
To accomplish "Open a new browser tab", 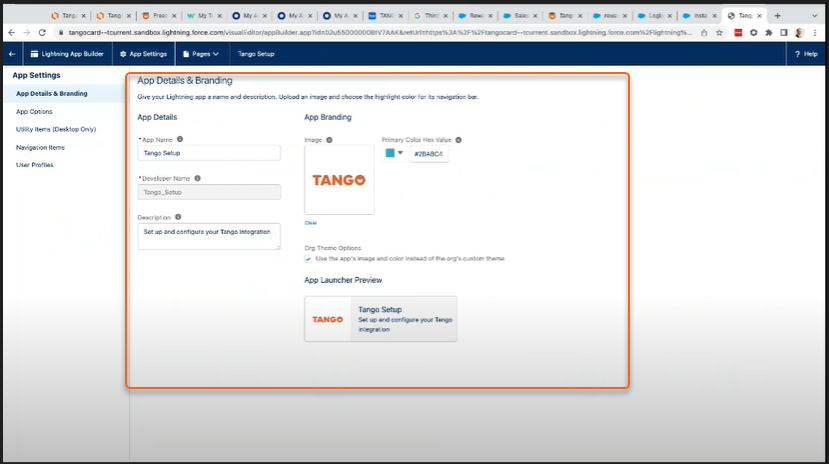I will 777,16.
